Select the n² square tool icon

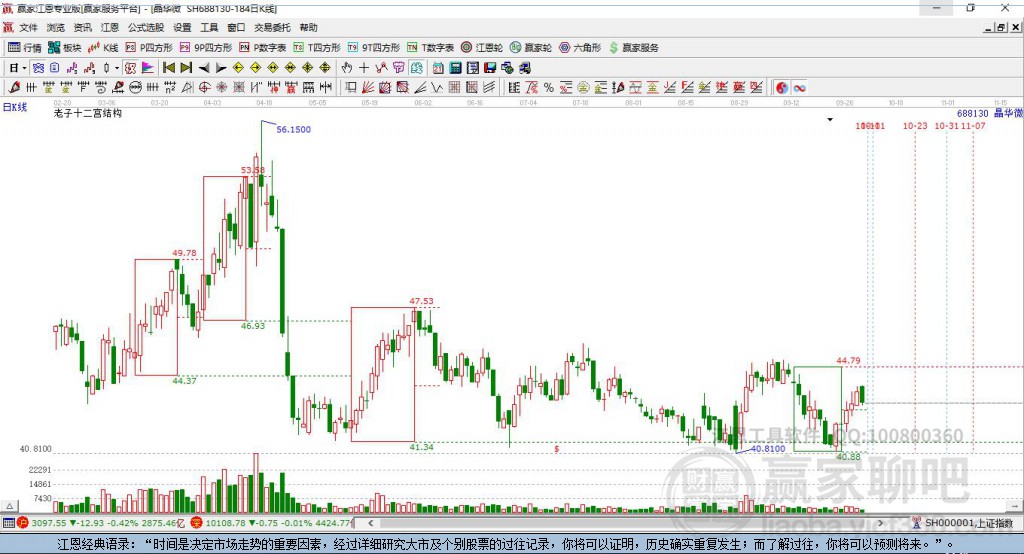click(x=170, y=88)
